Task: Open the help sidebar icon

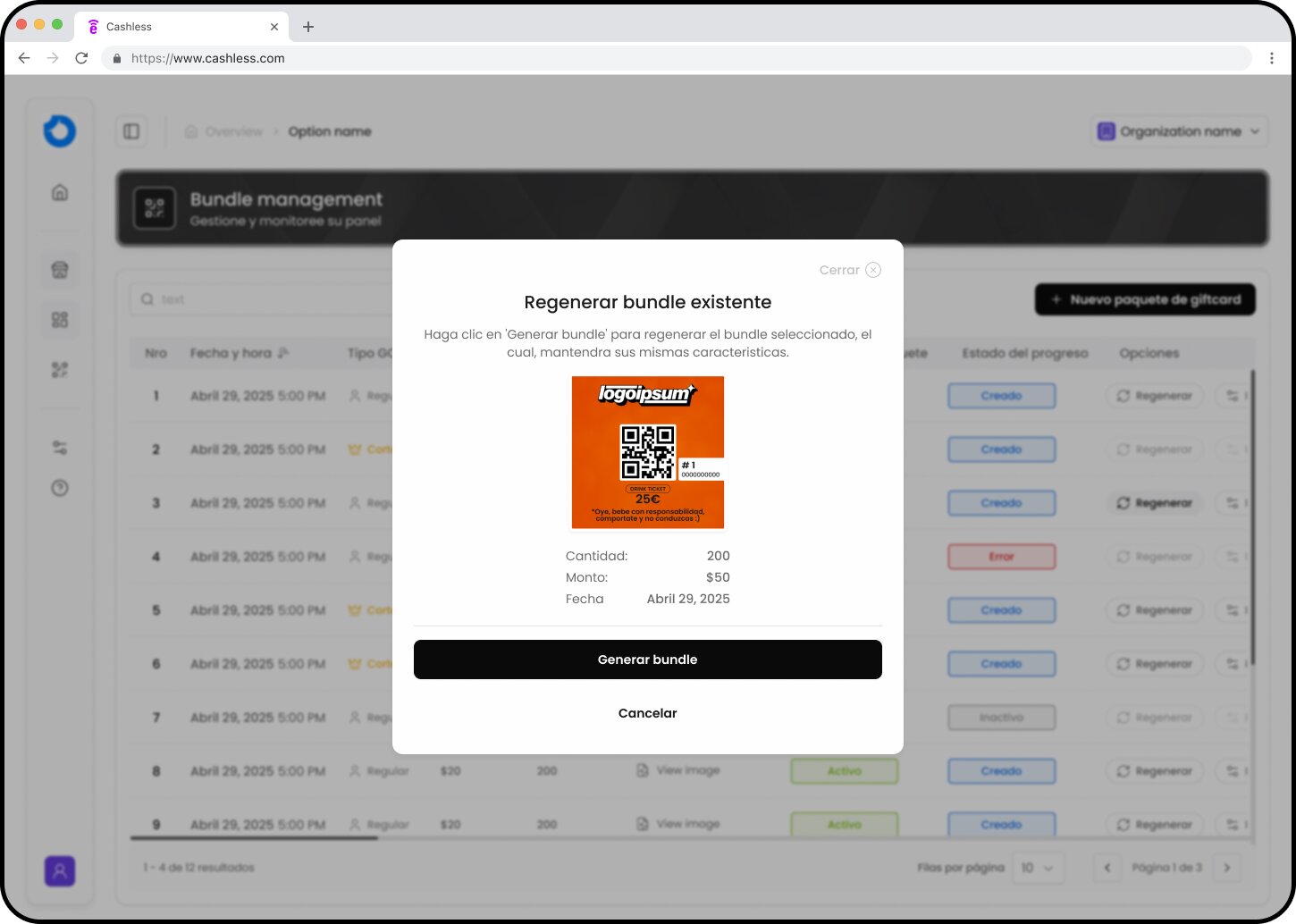Action: 60,488
